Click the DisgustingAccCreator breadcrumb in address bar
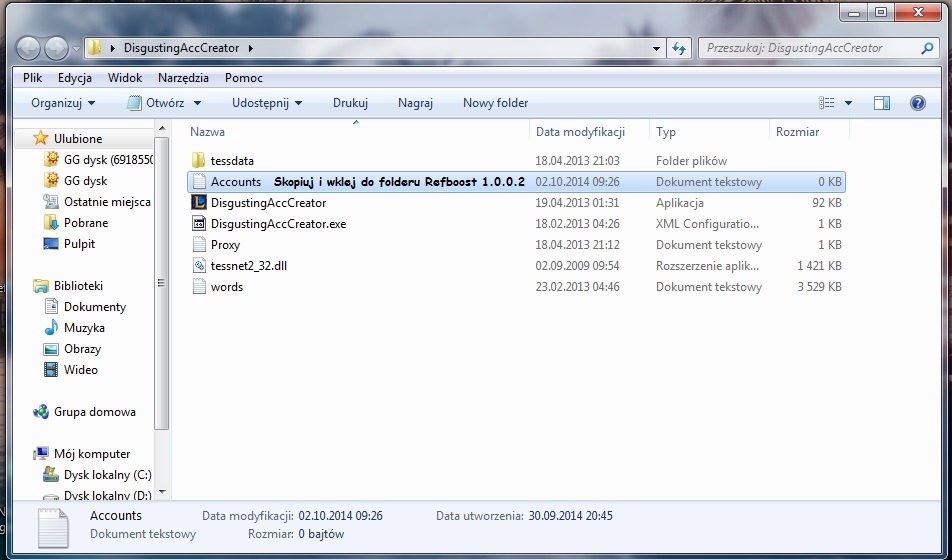This screenshot has height=560, width=952. (181, 48)
